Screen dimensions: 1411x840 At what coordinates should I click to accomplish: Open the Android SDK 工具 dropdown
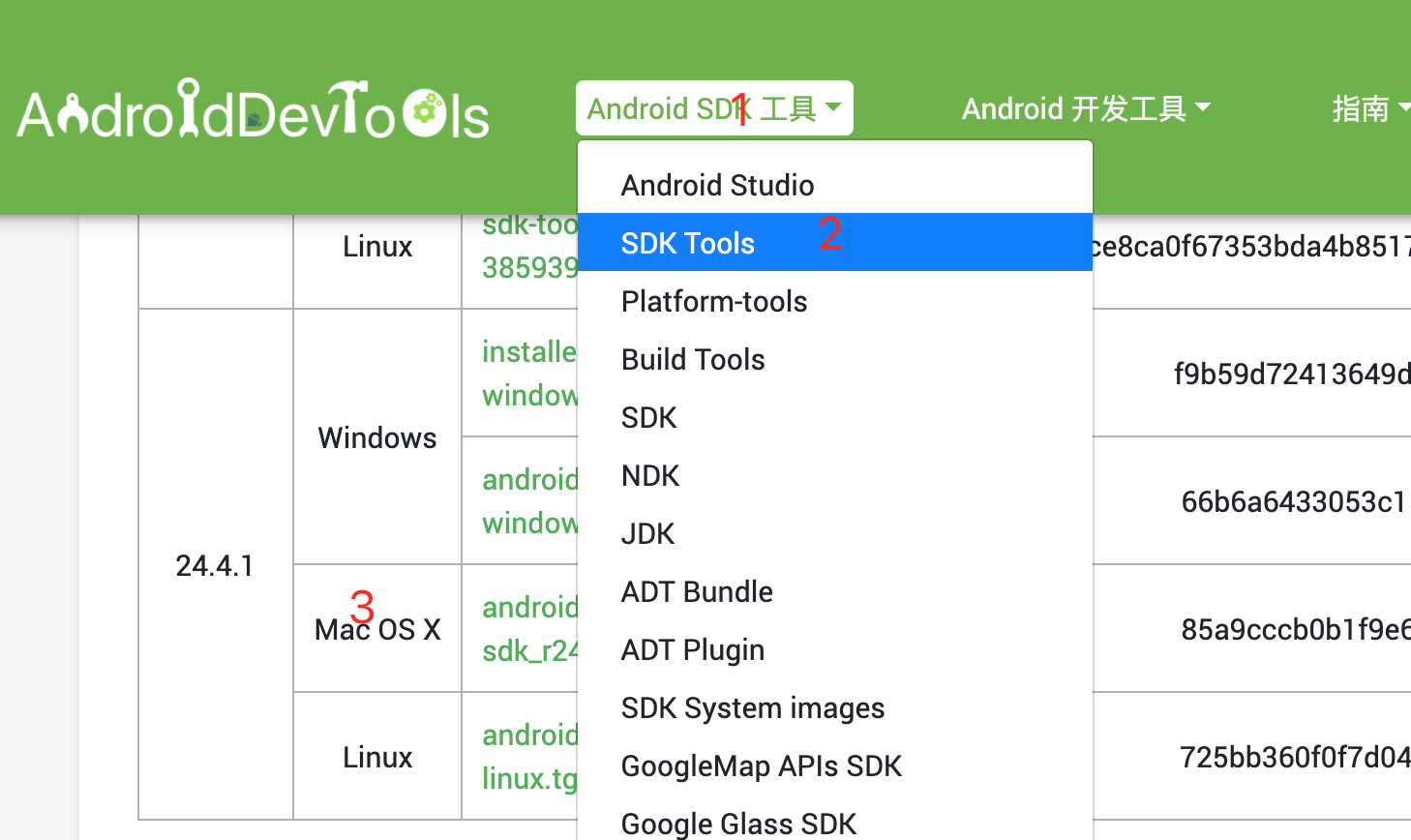[714, 108]
